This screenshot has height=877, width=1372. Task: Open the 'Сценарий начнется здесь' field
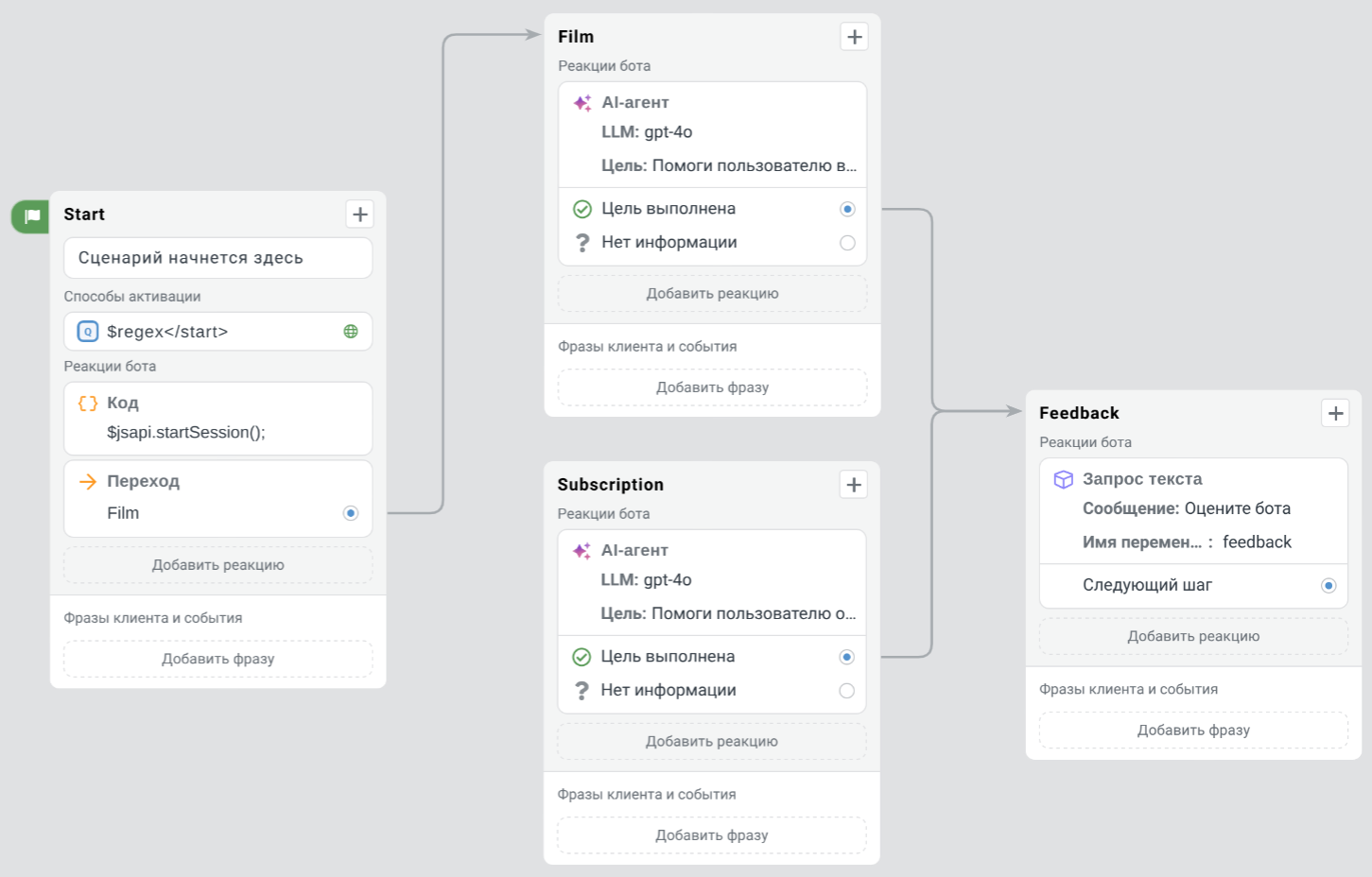[x=218, y=258]
